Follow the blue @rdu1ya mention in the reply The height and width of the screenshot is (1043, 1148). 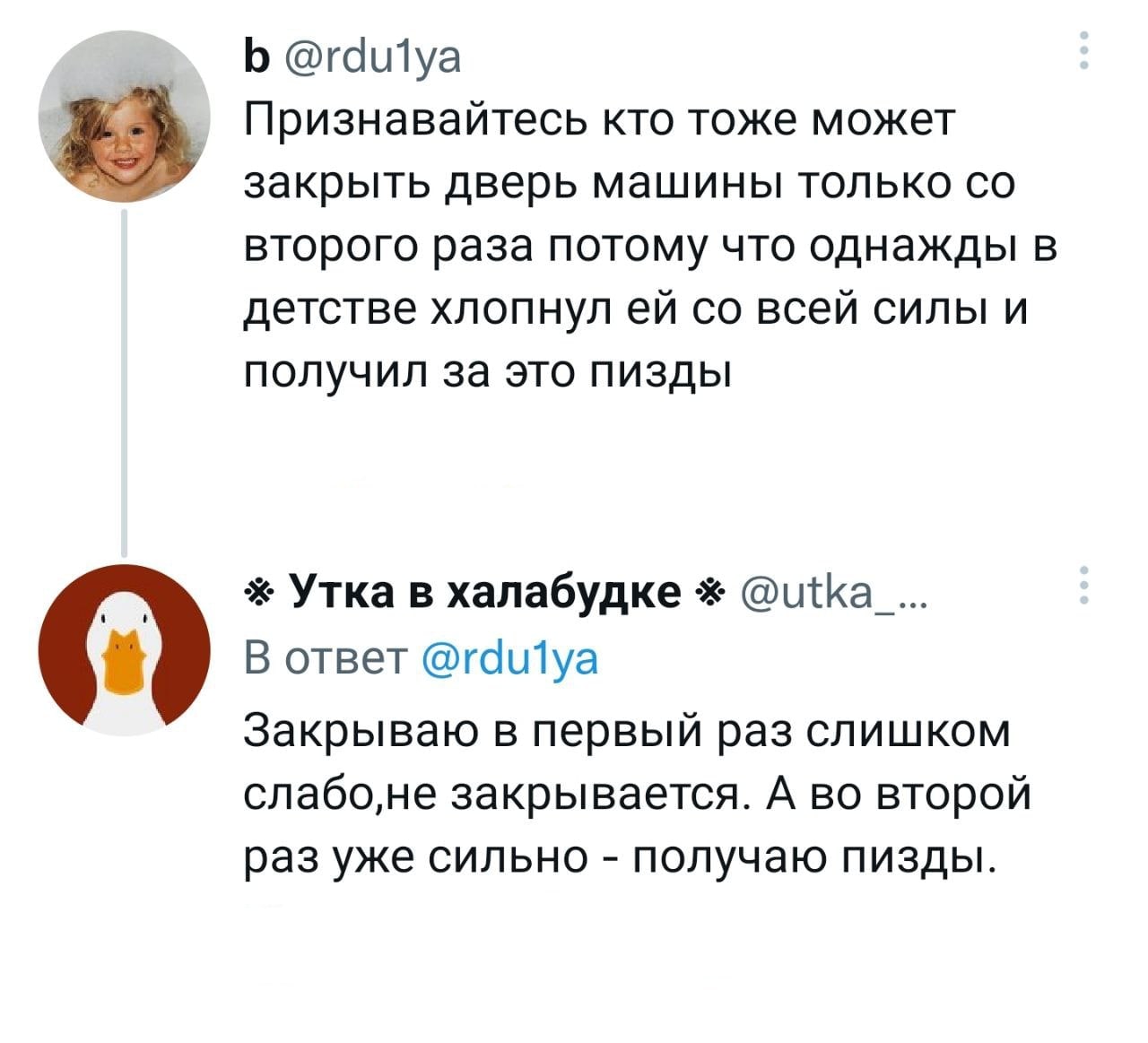coord(506,659)
